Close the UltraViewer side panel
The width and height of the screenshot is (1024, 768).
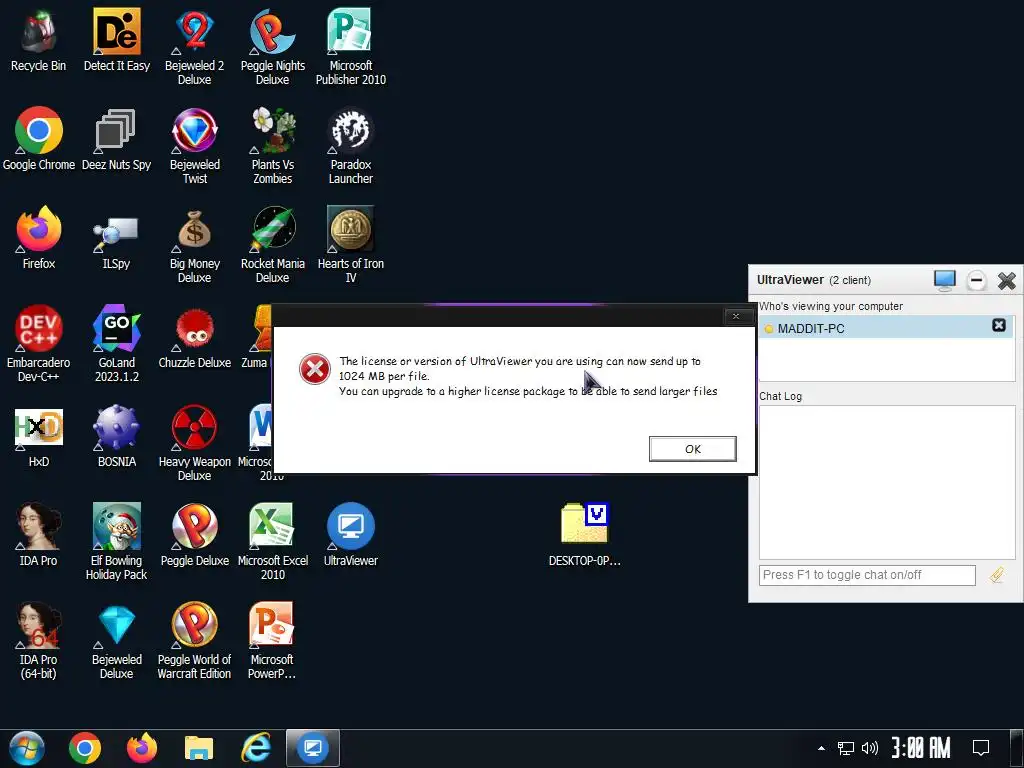pos(1006,281)
